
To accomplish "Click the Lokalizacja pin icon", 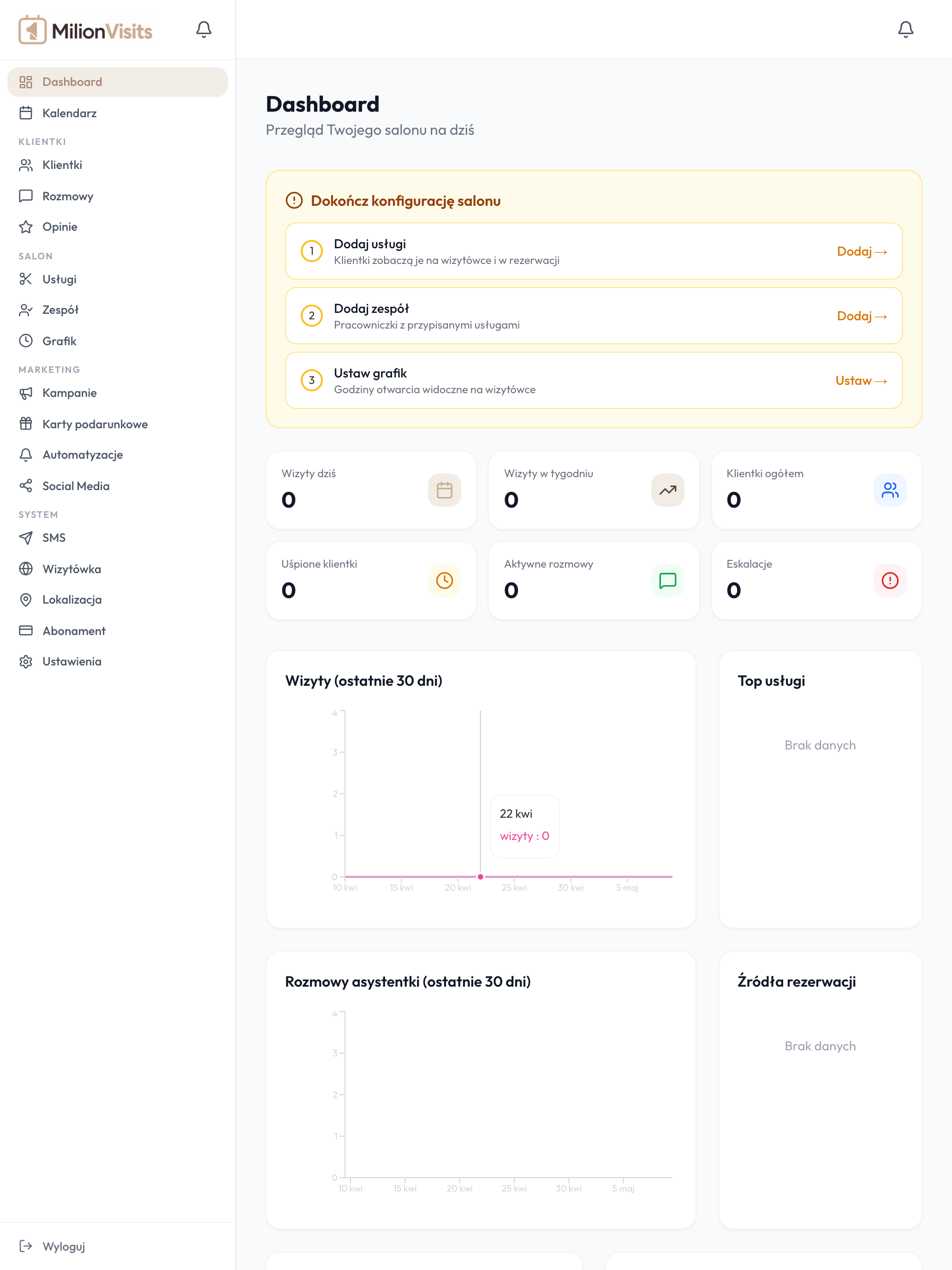I will coord(26,600).
